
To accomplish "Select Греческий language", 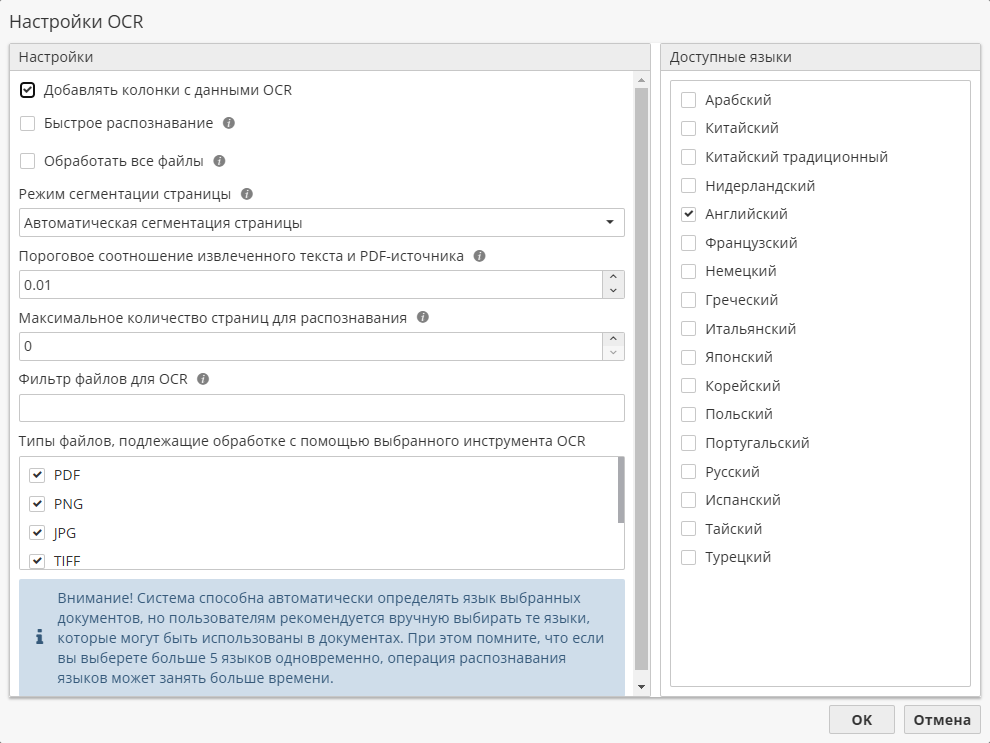I will [688, 300].
